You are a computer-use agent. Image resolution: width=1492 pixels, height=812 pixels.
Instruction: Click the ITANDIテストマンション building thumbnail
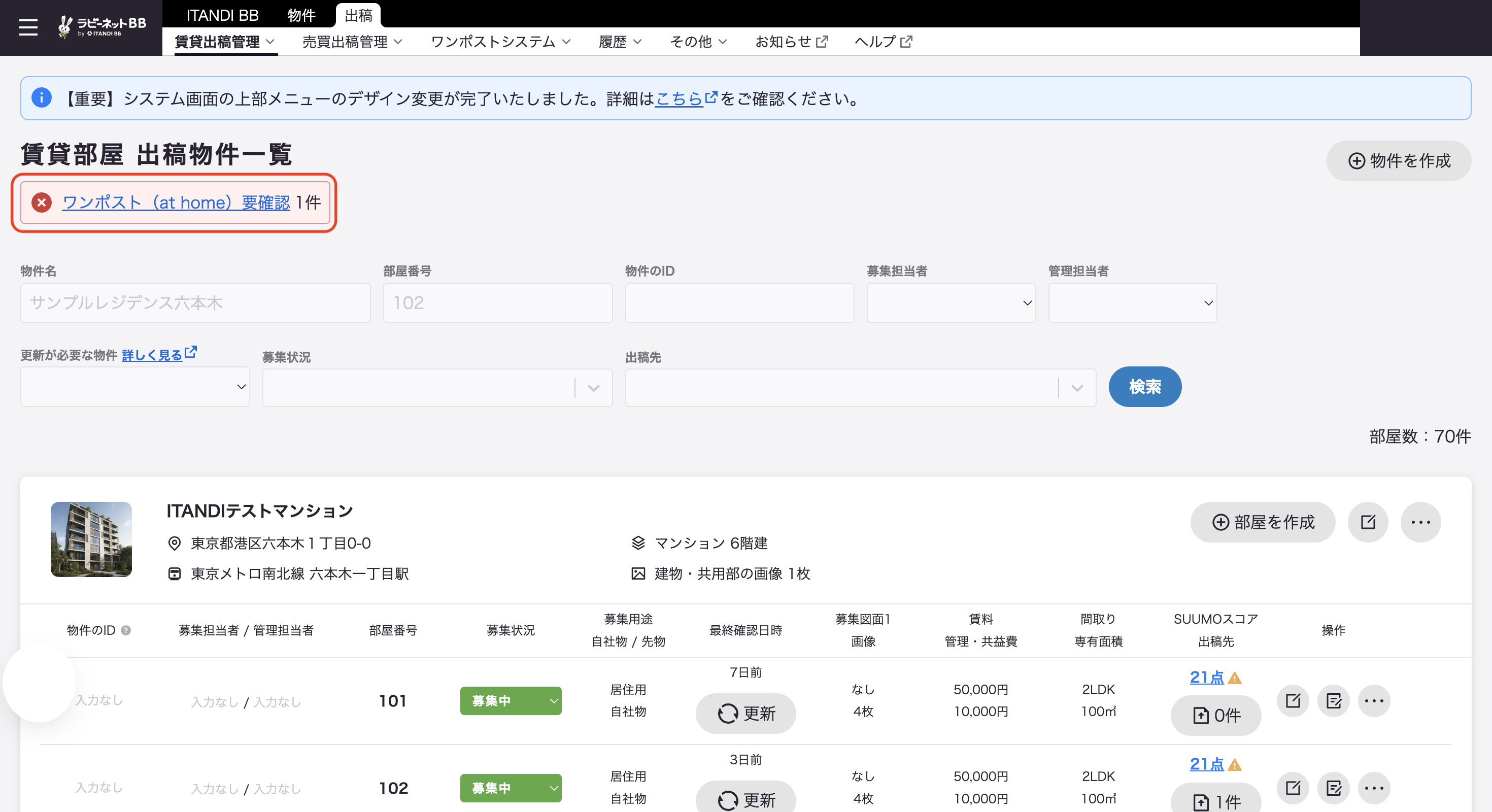tap(91, 539)
